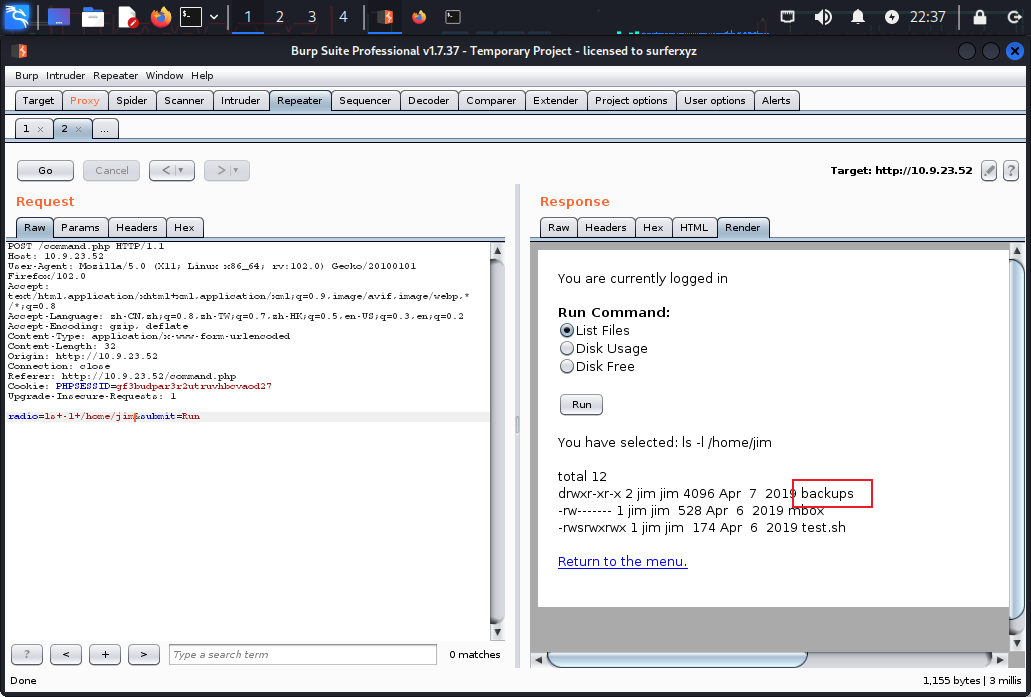Open the Alerts tab
Viewport: 1031px width, 697px height.
(x=776, y=101)
